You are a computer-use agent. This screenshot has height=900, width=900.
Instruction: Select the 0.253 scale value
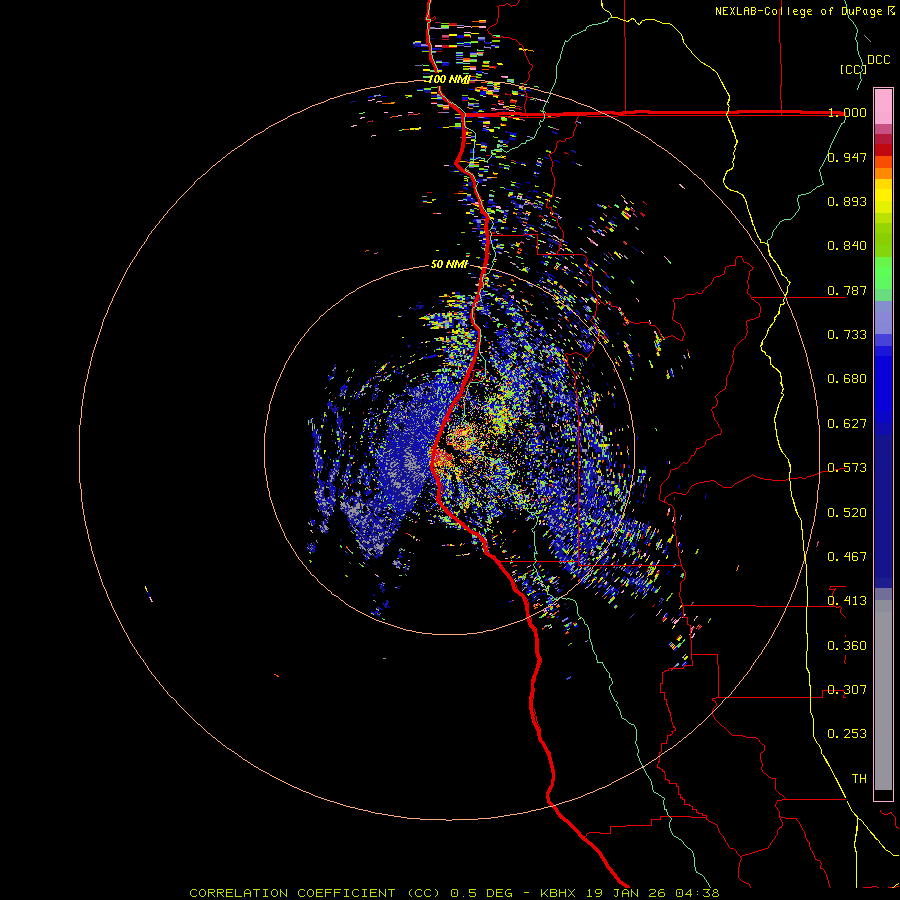pyautogui.click(x=847, y=734)
